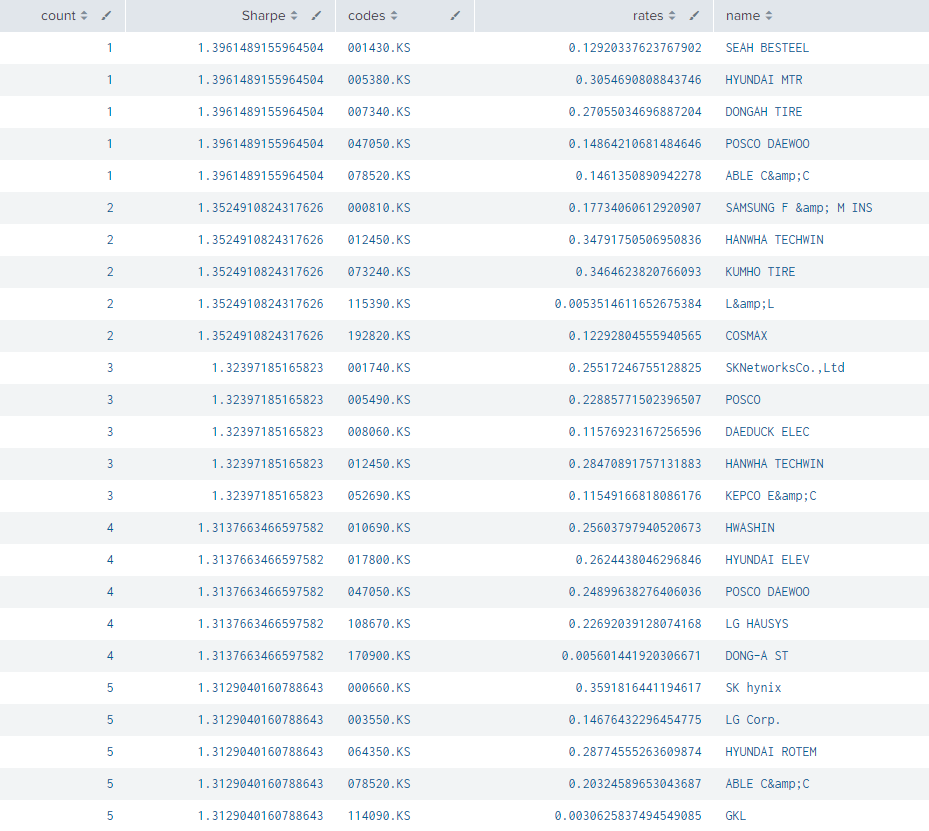Click the KEPCO E&amp;C name cell
Viewport: 929px width, 831px height.
click(771, 496)
